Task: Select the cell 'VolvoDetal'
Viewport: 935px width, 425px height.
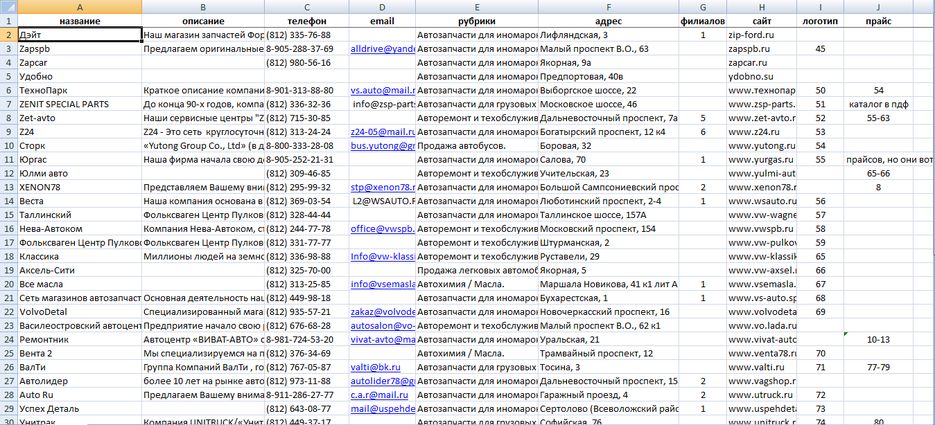Action: point(79,312)
